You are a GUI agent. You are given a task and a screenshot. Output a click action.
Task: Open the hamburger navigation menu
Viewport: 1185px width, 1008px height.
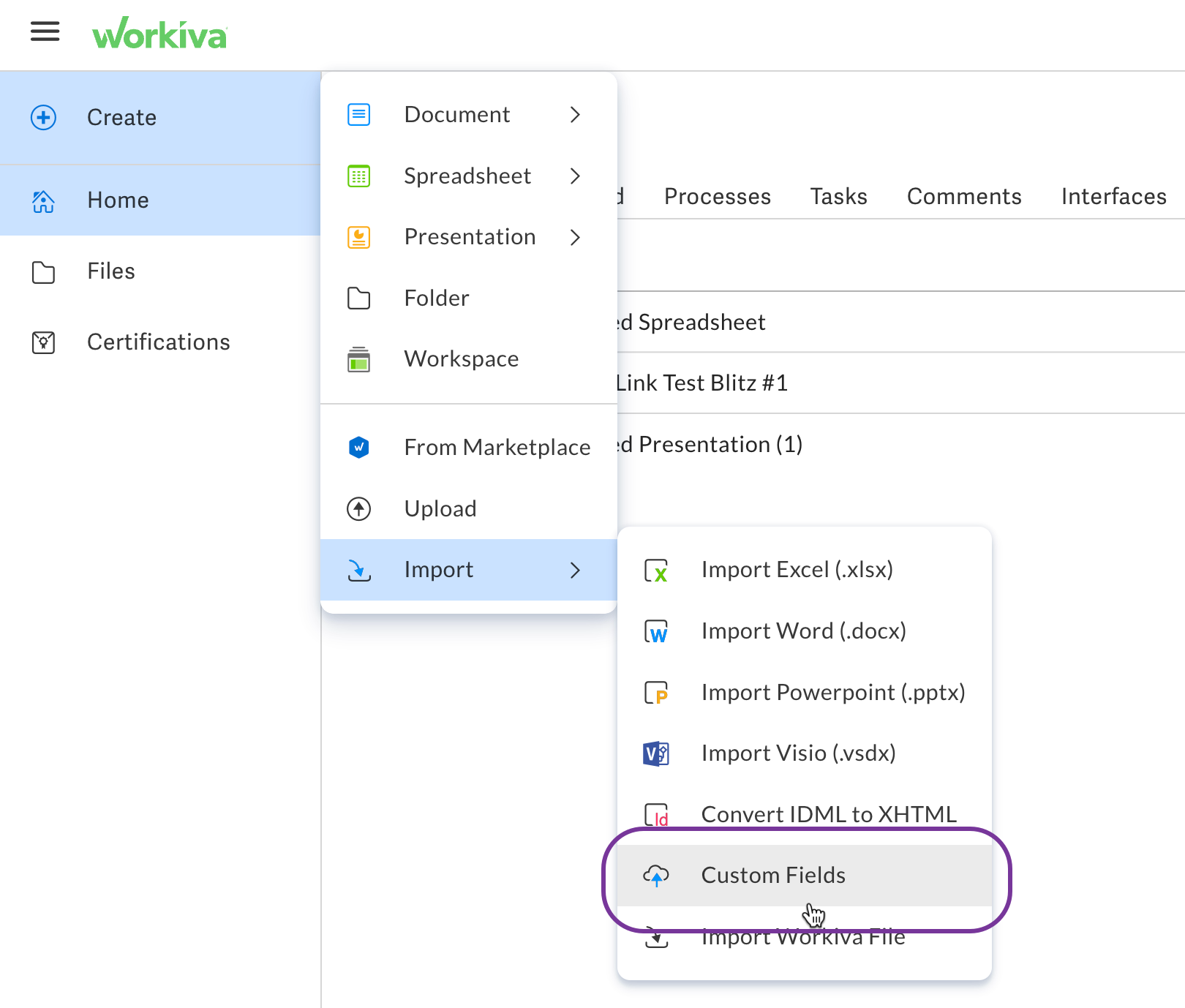[x=45, y=31]
